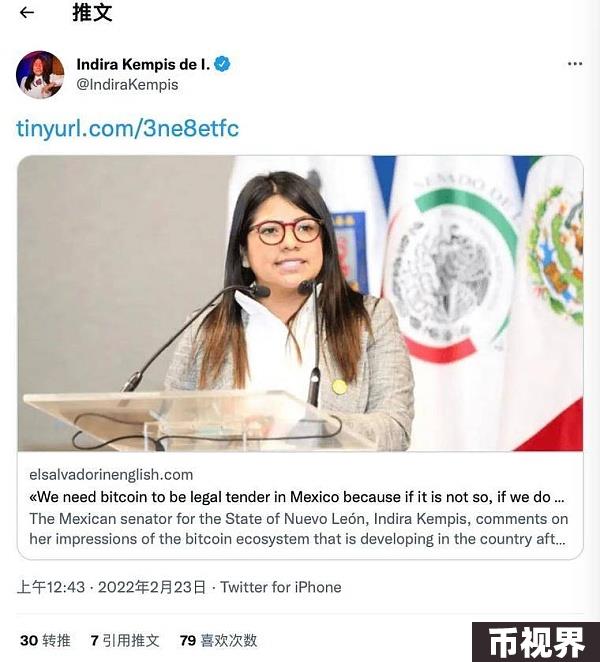
Task: Click the 币视界 watermark logo
Action: [536, 642]
